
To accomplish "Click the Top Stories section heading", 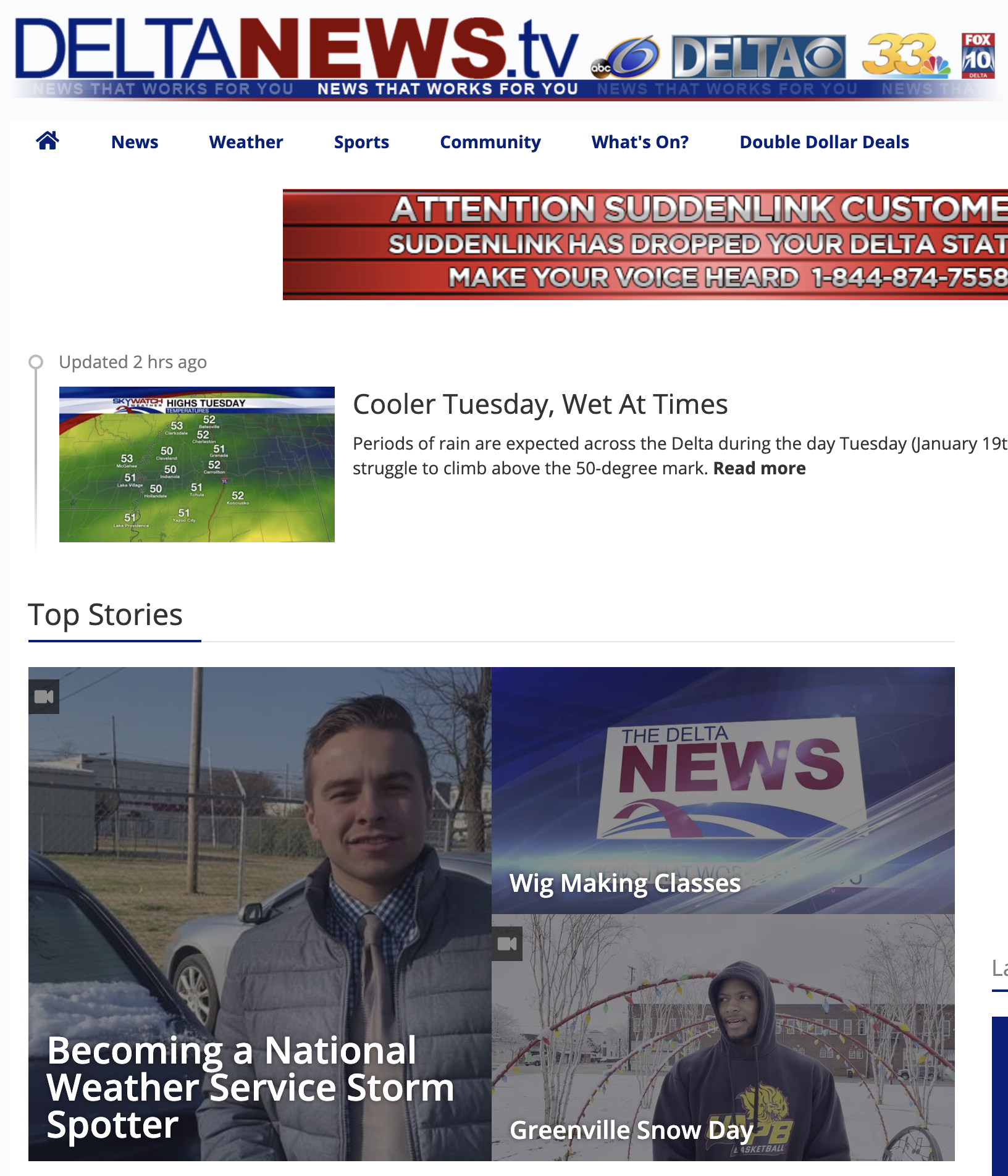I will [106, 615].
